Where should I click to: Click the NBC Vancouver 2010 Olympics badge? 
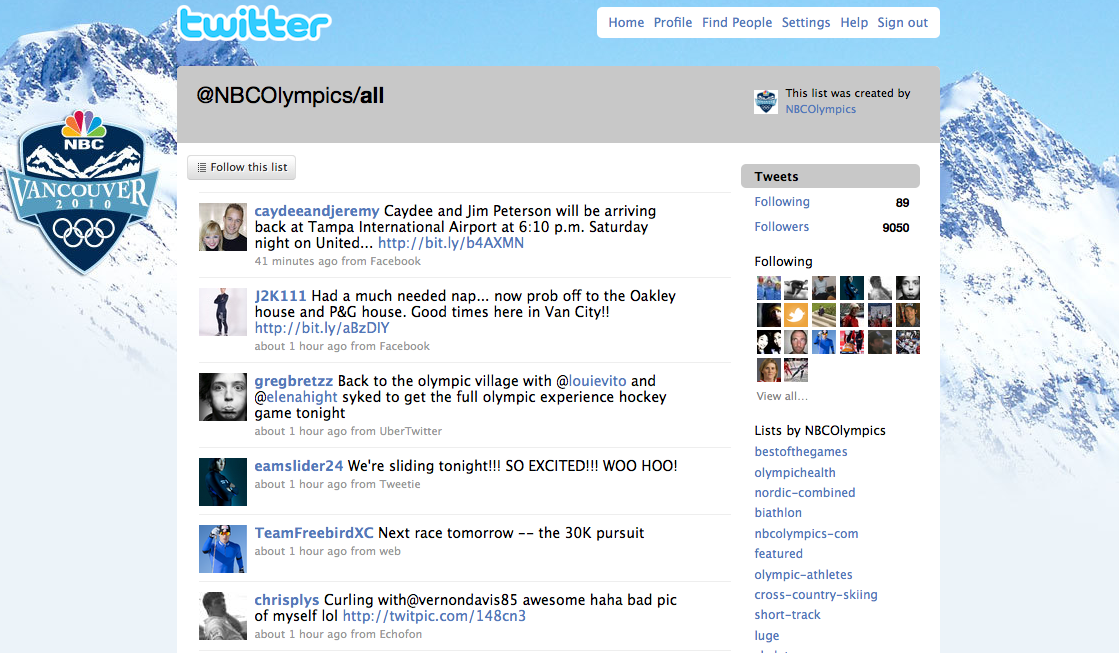81,191
